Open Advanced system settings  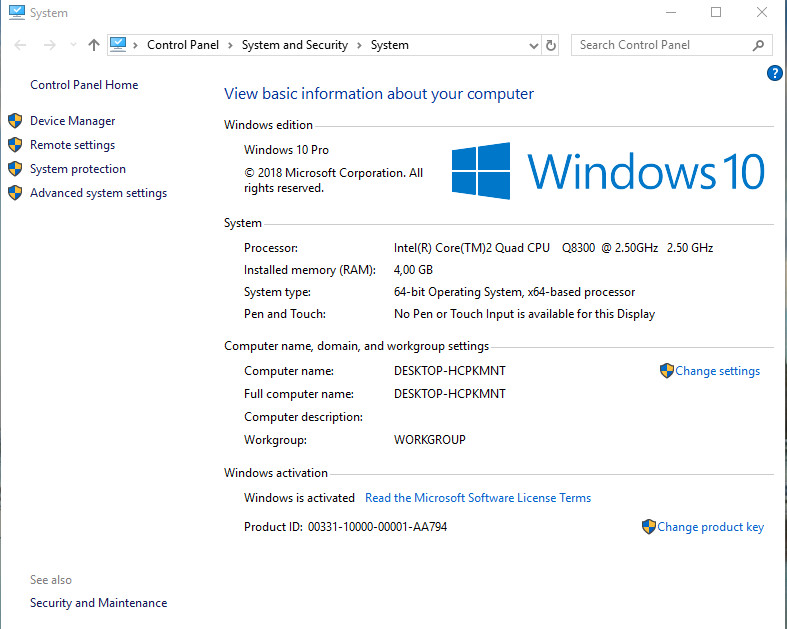click(x=98, y=193)
